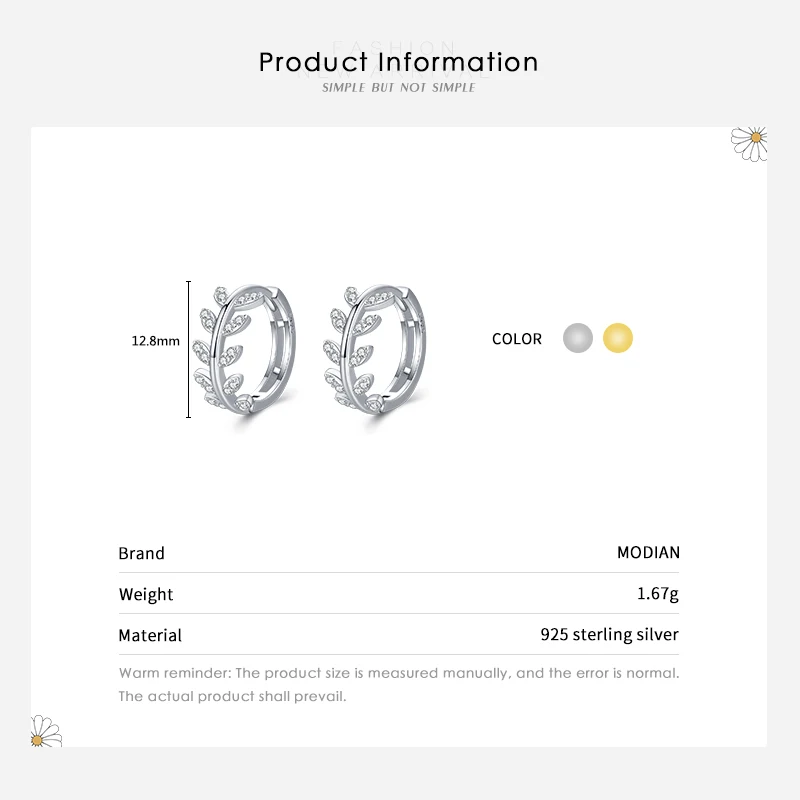Screen dimensions: 800x800
Task: Click the Warm reminder note text
Action: pos(398,673)
